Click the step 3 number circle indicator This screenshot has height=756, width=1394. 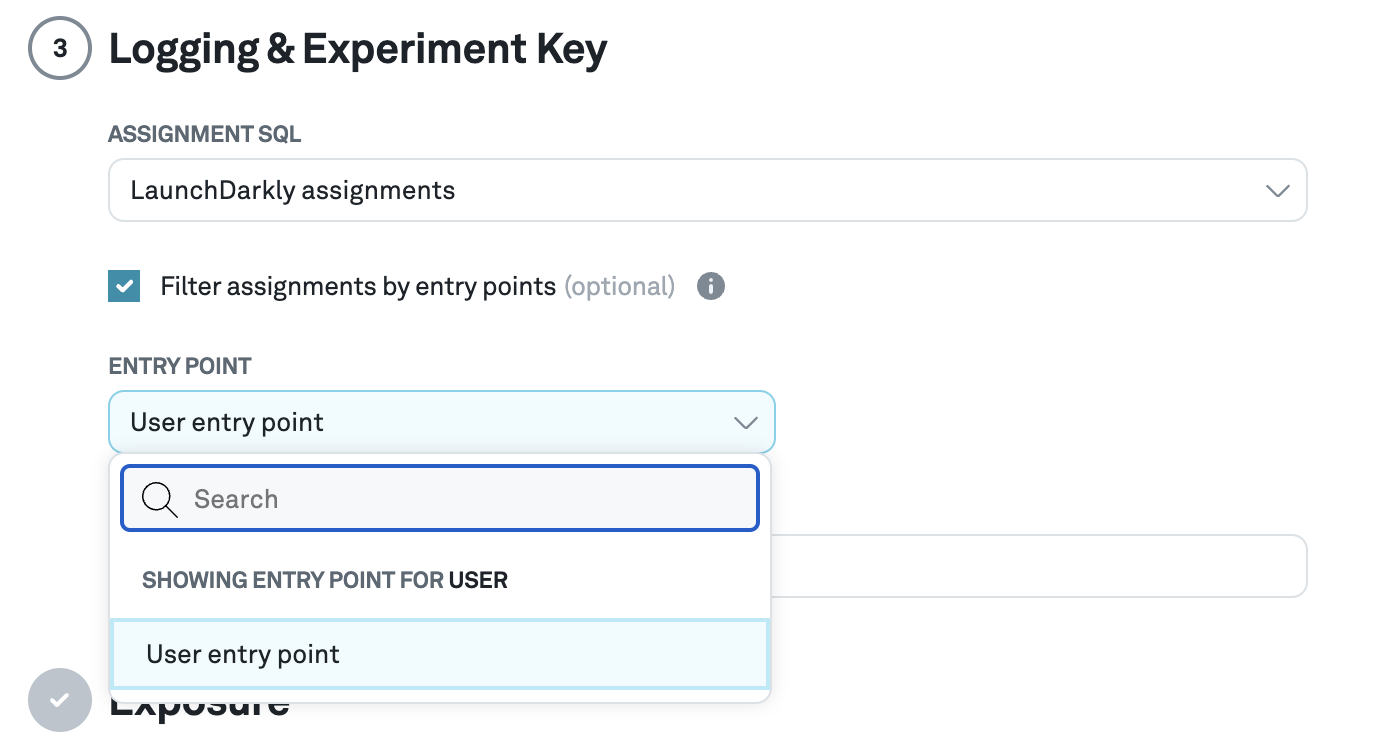[x=59, y=47]
